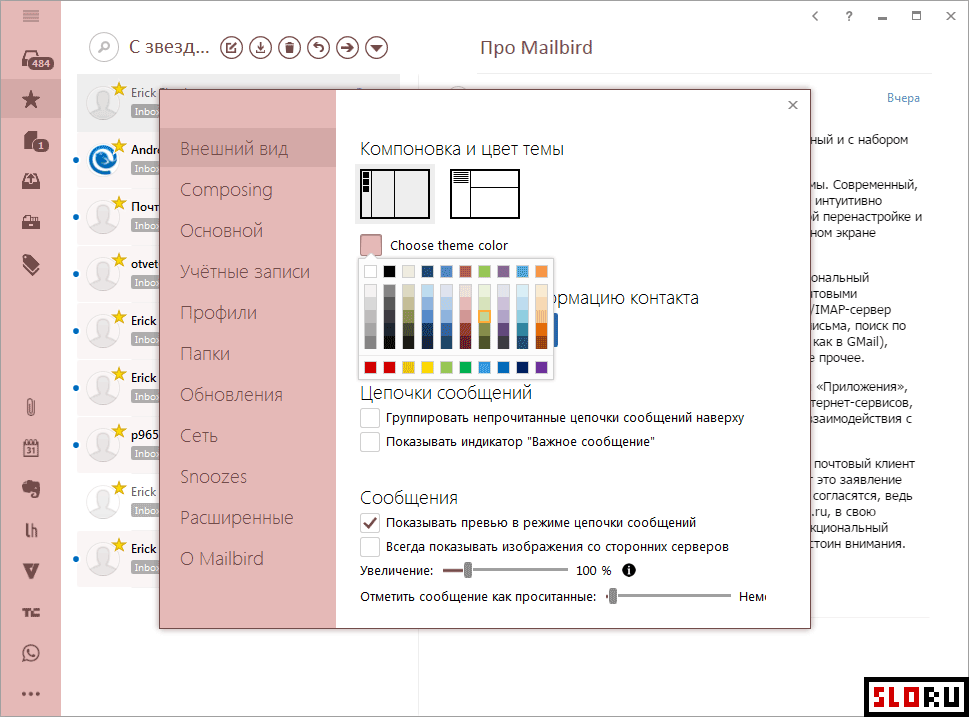Open the Attachments paperclip app in sidebar
This screenshot has height=717, width=969.
pyautogui.click(x=31, y=407)
